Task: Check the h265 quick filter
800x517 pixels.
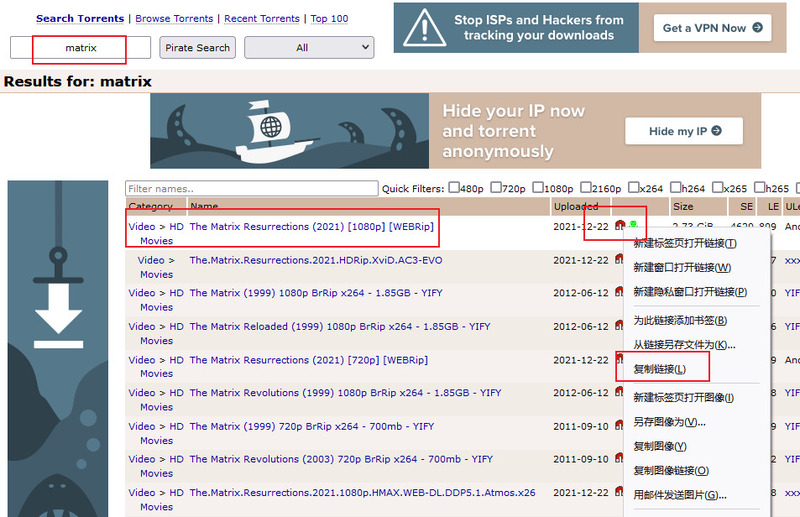Action: pos(760,187)
